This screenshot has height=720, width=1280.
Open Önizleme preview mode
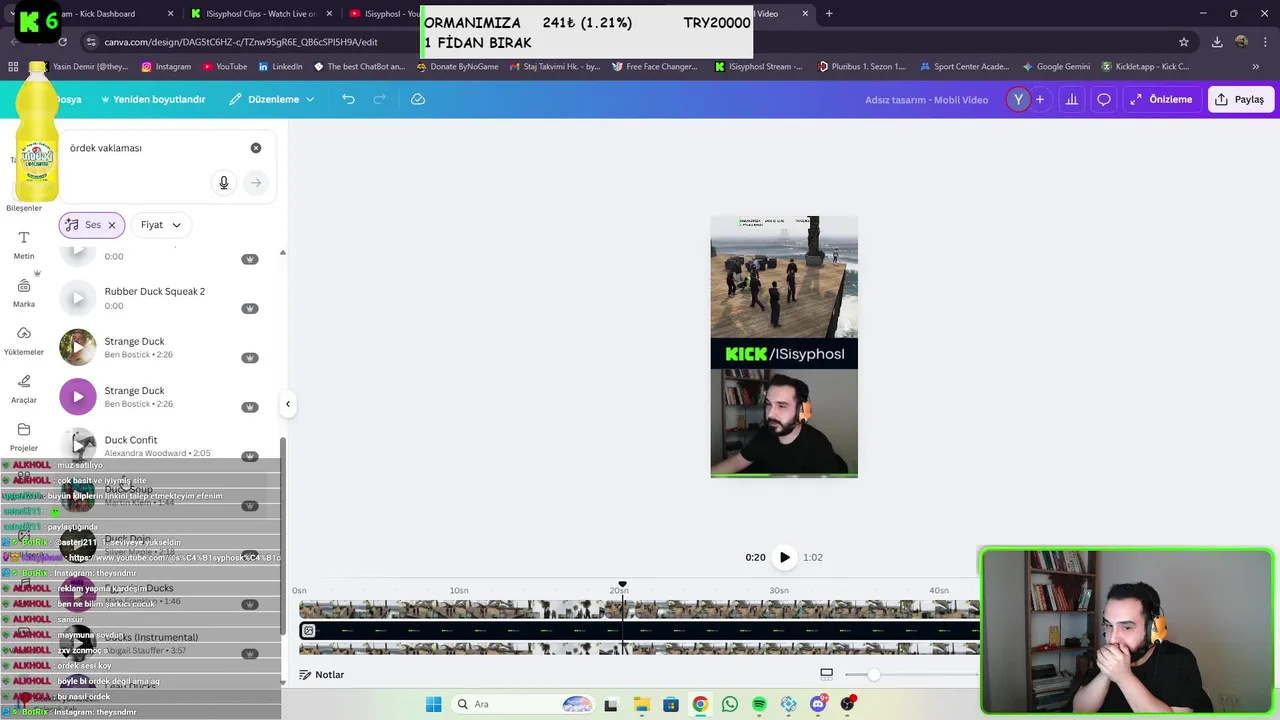coord(1161,99)
